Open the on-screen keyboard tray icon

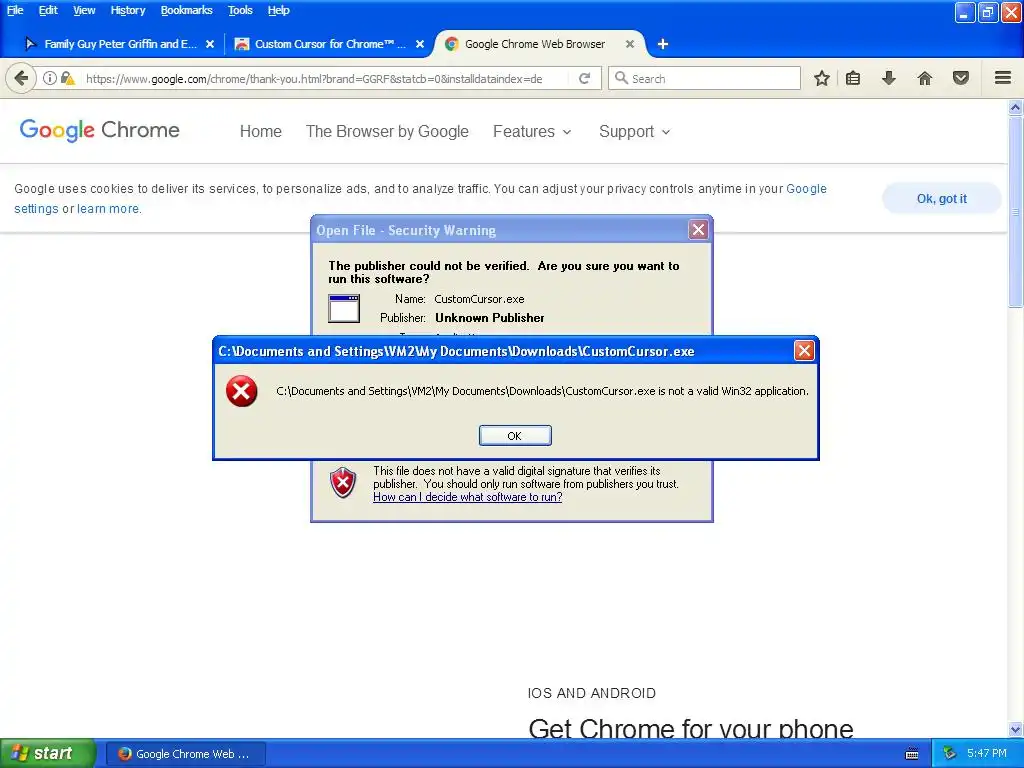(912, 754)
